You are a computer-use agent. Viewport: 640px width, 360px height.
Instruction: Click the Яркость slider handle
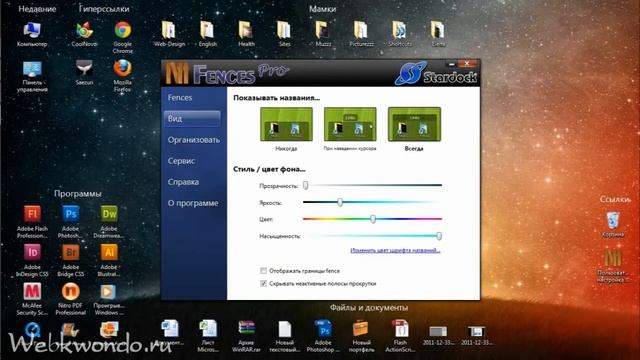click(340, 202)
